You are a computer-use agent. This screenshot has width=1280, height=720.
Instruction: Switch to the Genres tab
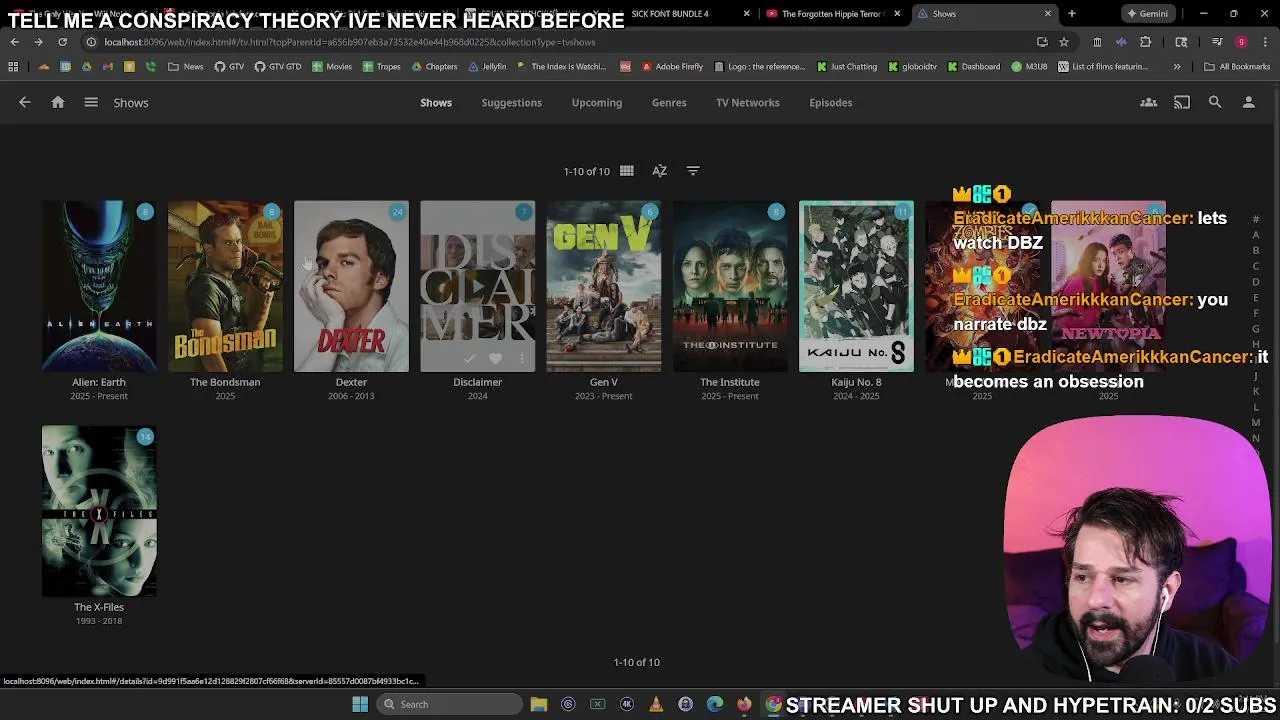click(669, 102)
